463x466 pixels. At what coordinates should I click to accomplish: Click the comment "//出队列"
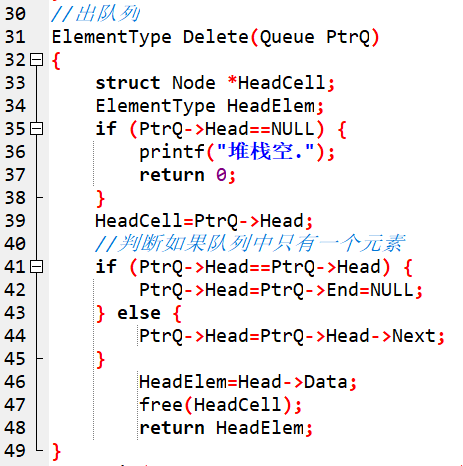95,14
